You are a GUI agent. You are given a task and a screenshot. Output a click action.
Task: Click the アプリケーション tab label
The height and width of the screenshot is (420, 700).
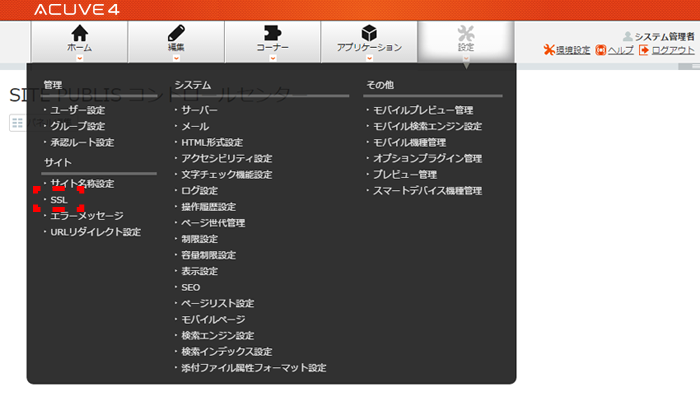coord(369,47)
